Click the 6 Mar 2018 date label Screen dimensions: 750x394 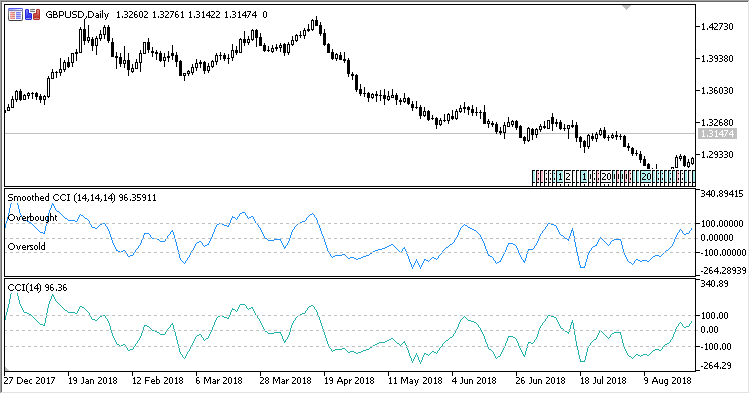click(x=219, y=381)
